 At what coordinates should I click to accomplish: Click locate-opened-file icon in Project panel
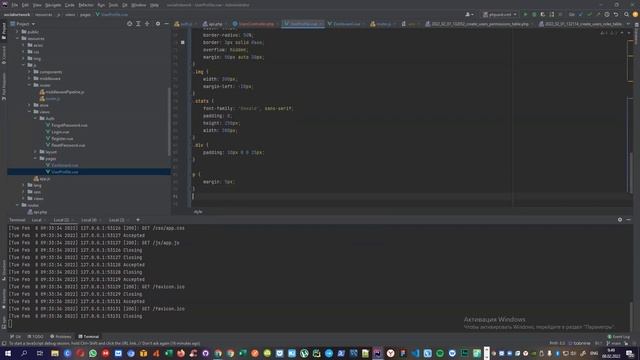(x=129, y=24)
